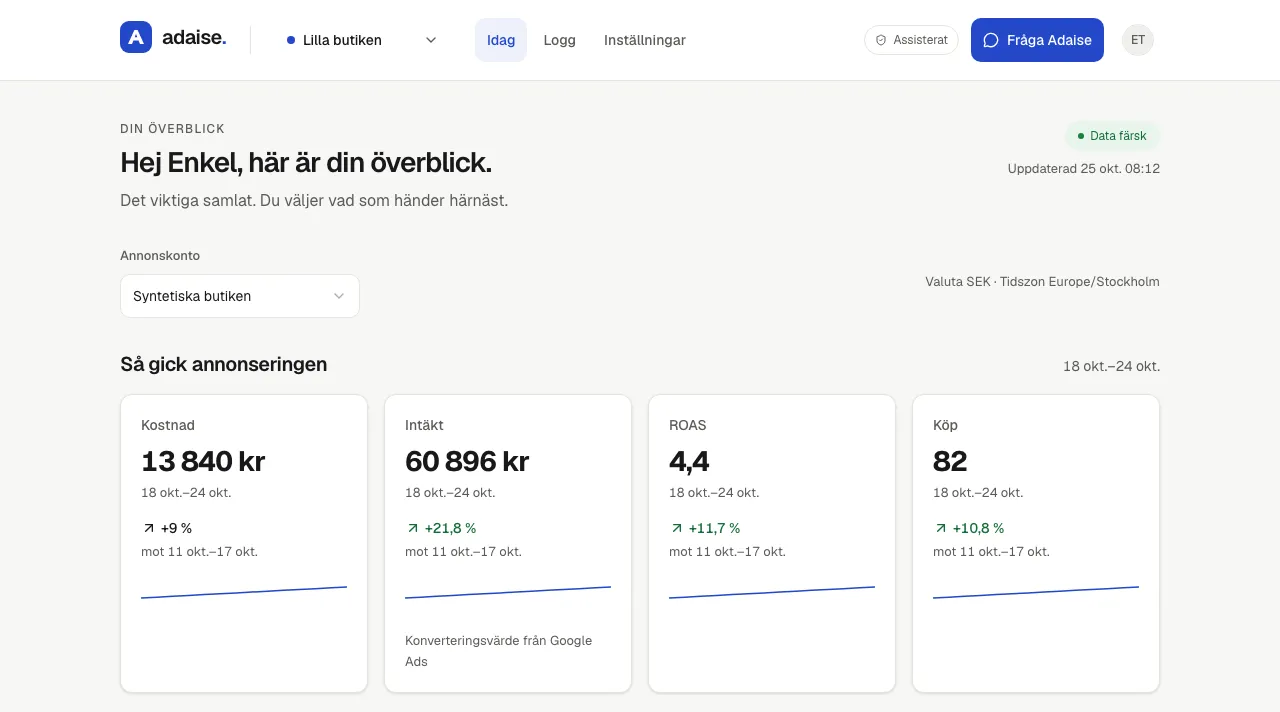Click the 4,4 ROAS value
Image resolution: width=1280 pixels, height=712 pixels.
[x=689, y=461]
